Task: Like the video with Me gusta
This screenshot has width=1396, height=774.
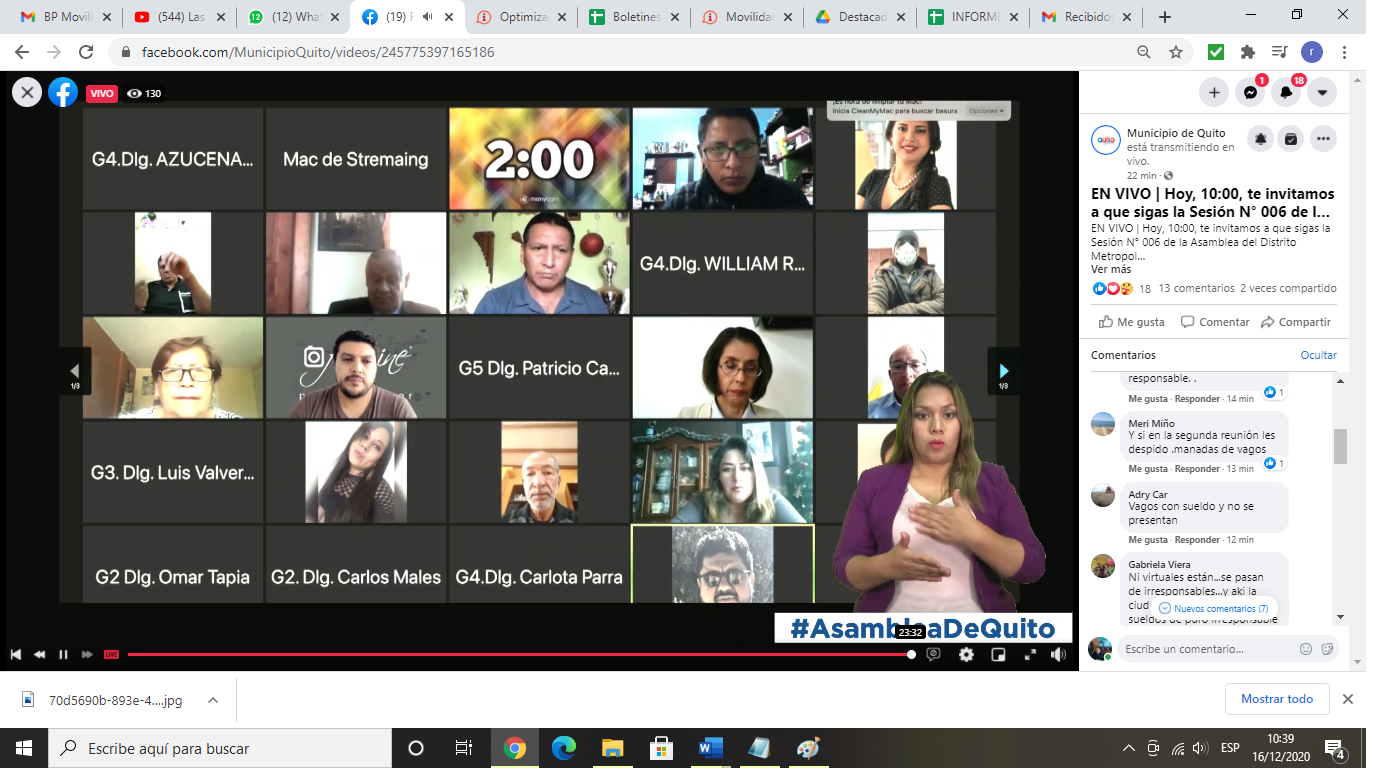Action: tap(1132, 322)
